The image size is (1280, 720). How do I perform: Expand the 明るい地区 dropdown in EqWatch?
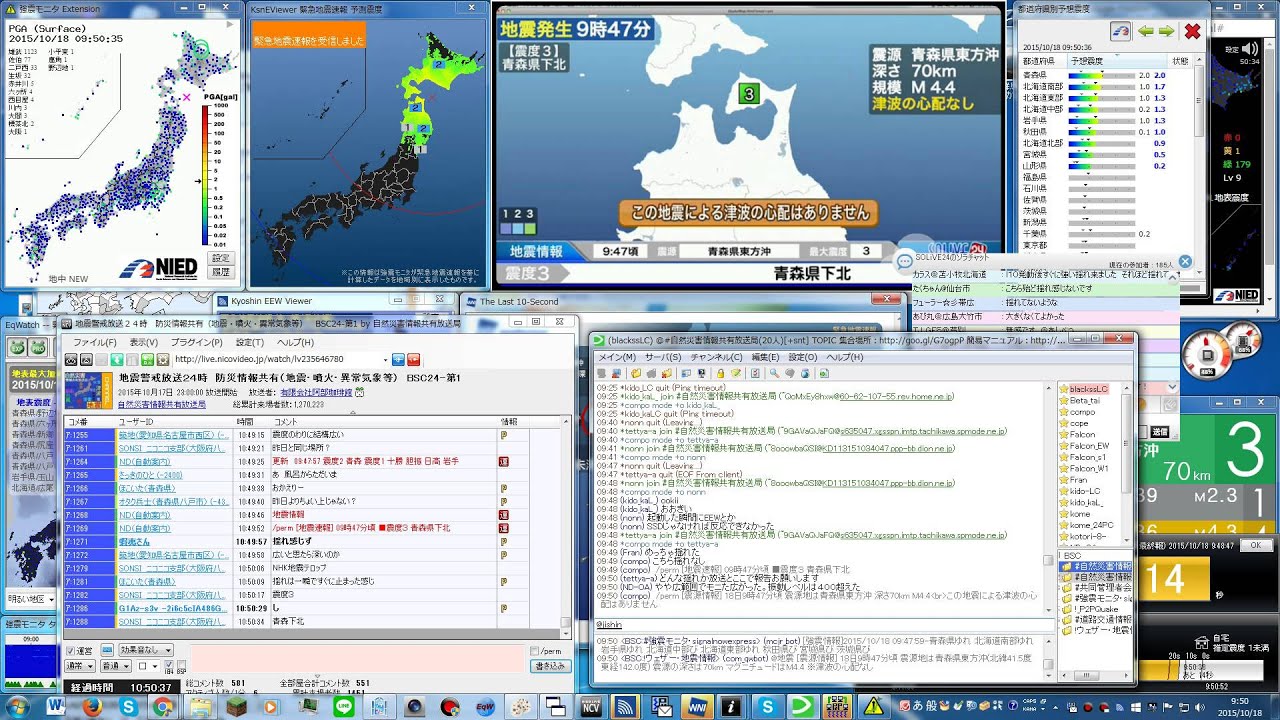pyautogui.click(x=51, y=599)
